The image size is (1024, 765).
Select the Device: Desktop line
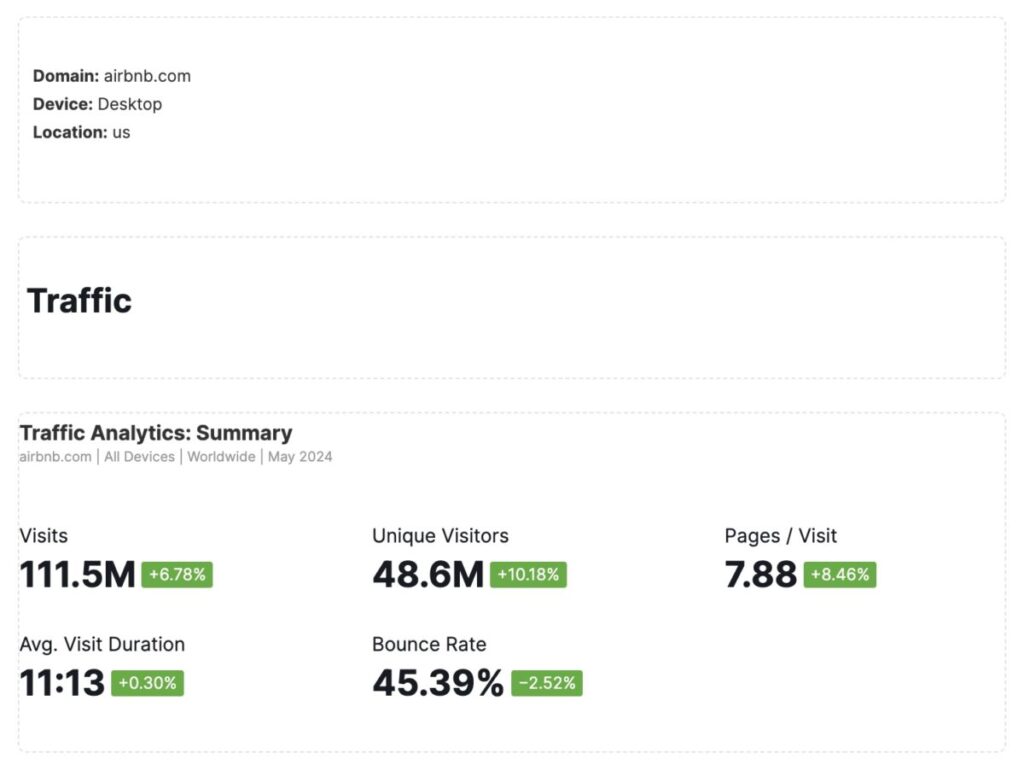point(97,104)
